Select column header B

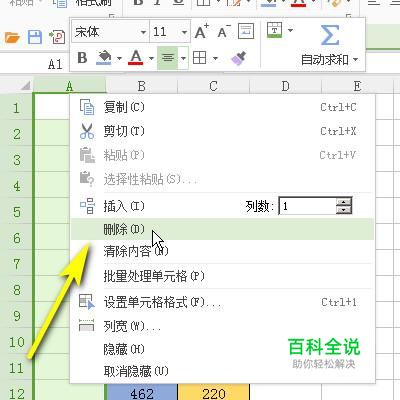click(142, 86)
